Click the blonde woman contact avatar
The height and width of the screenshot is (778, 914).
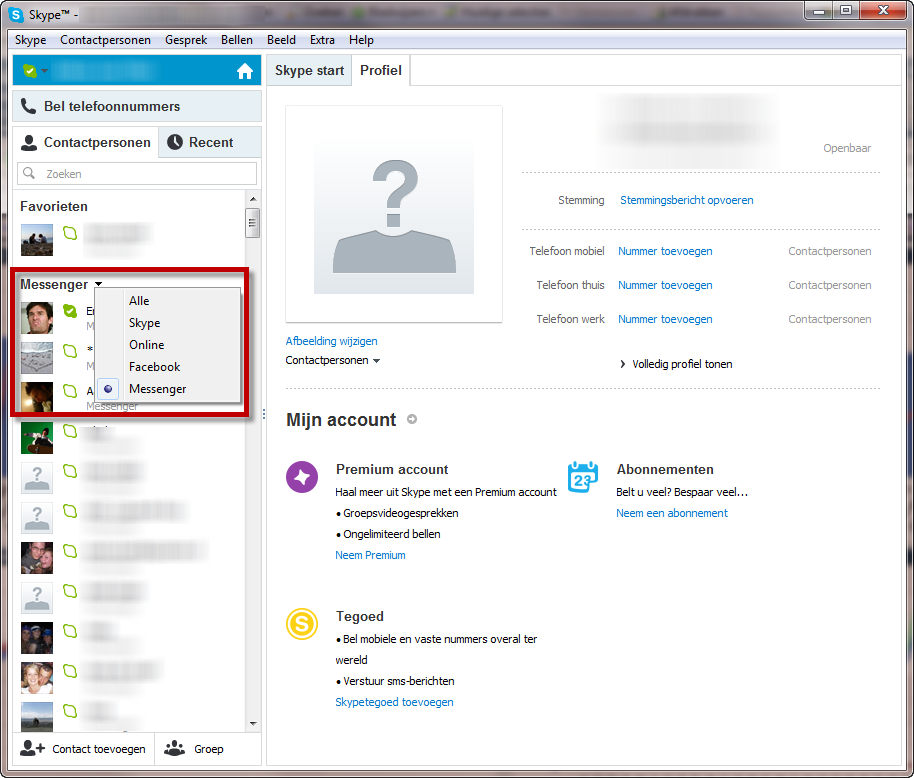(37, 678)
